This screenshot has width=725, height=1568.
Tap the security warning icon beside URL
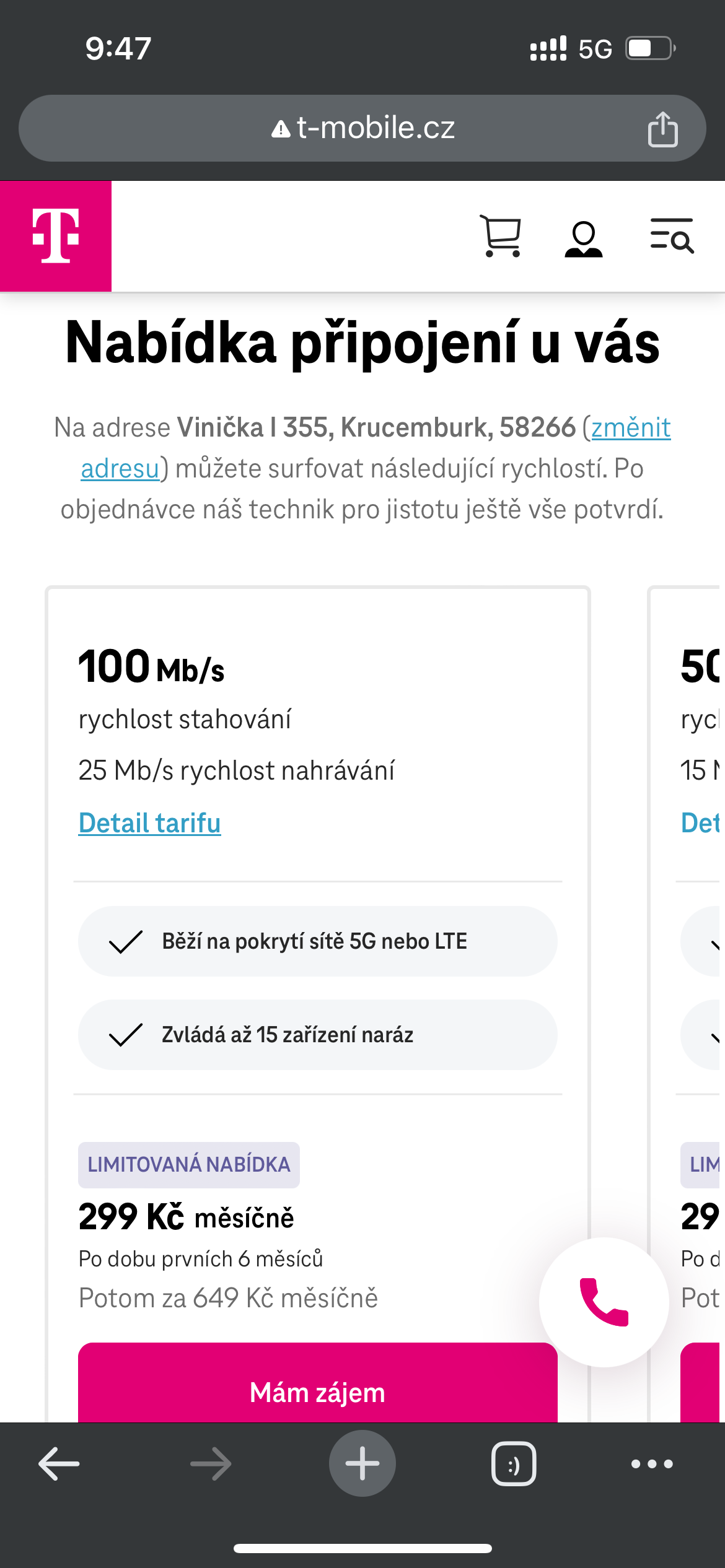(x=281, y=129)
